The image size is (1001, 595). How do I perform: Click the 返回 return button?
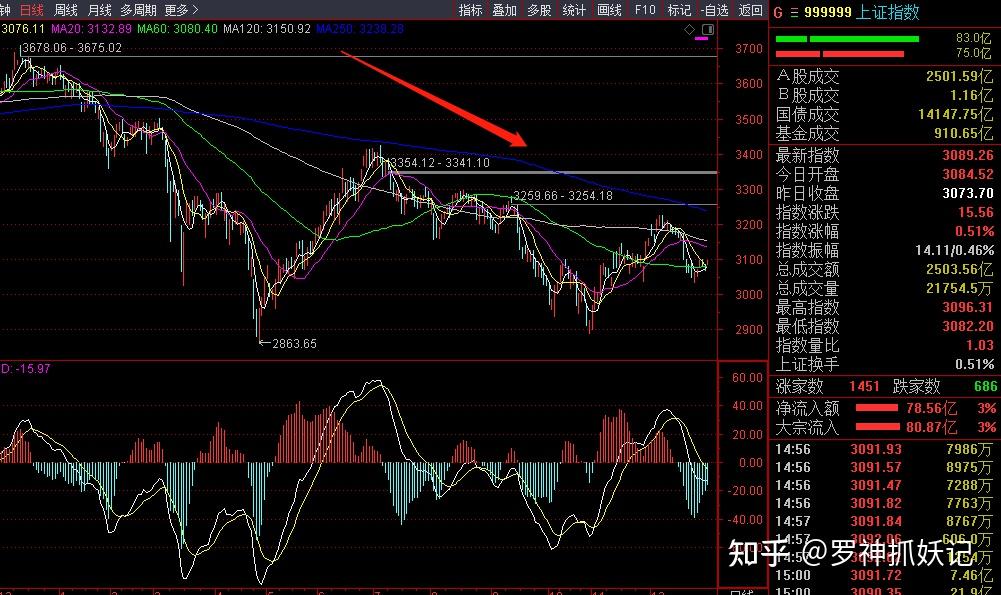(x=750, y=10)
